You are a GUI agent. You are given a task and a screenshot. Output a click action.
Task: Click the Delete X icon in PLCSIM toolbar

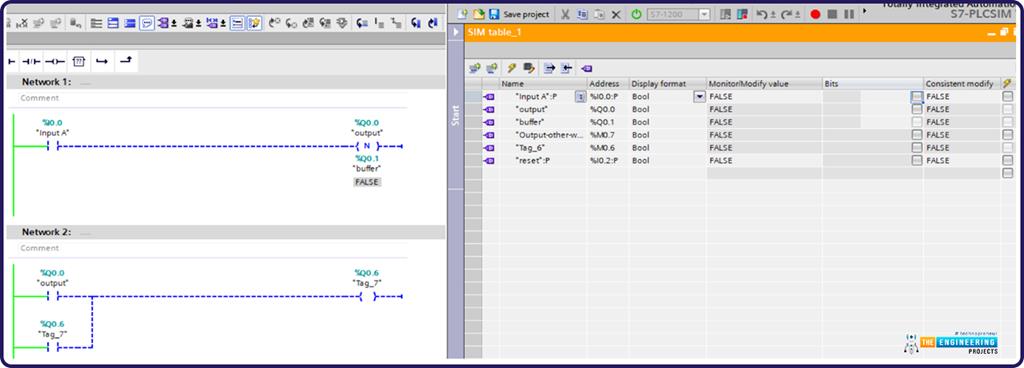(615, 14)
